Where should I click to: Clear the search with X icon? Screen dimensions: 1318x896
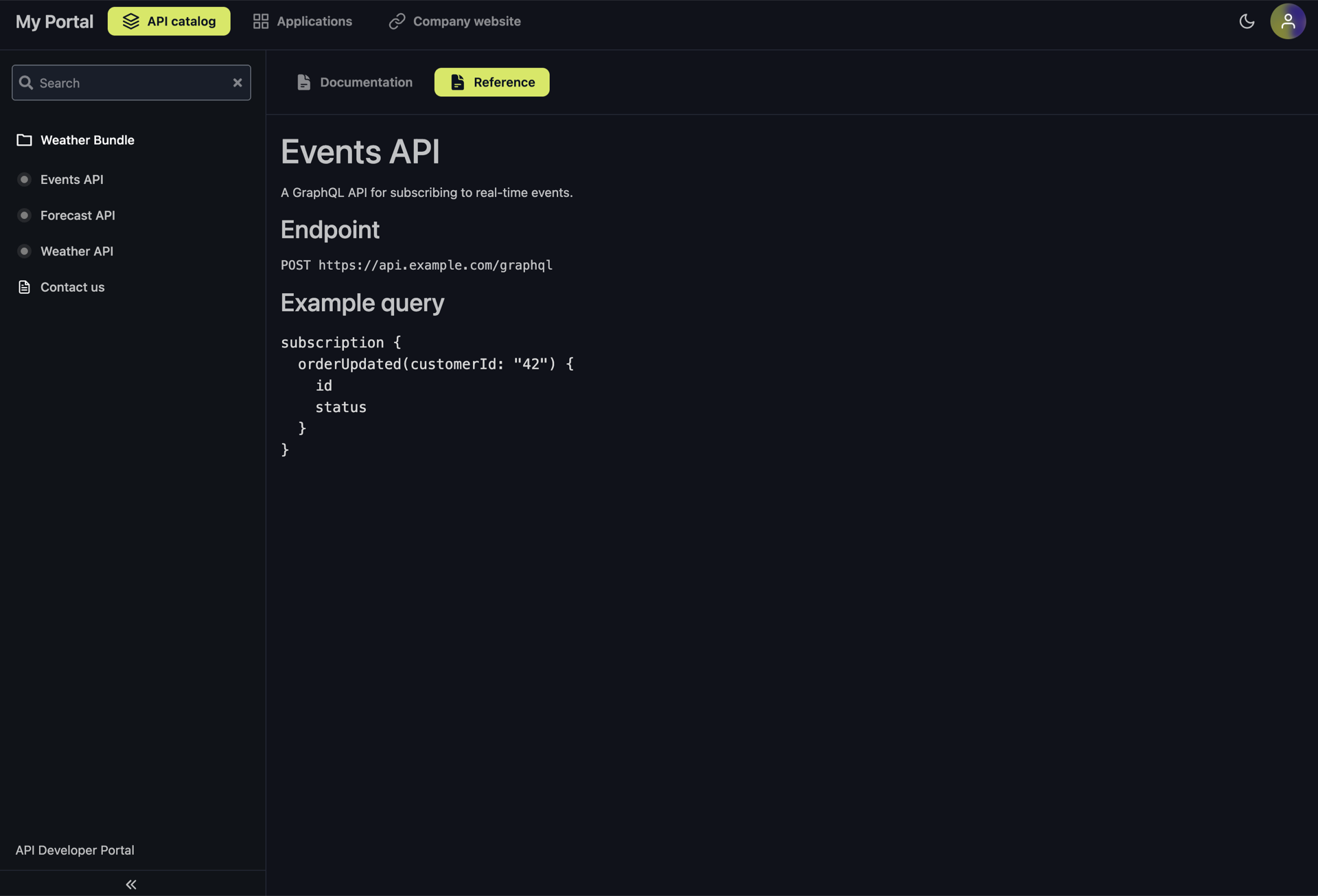click(238, 82)
